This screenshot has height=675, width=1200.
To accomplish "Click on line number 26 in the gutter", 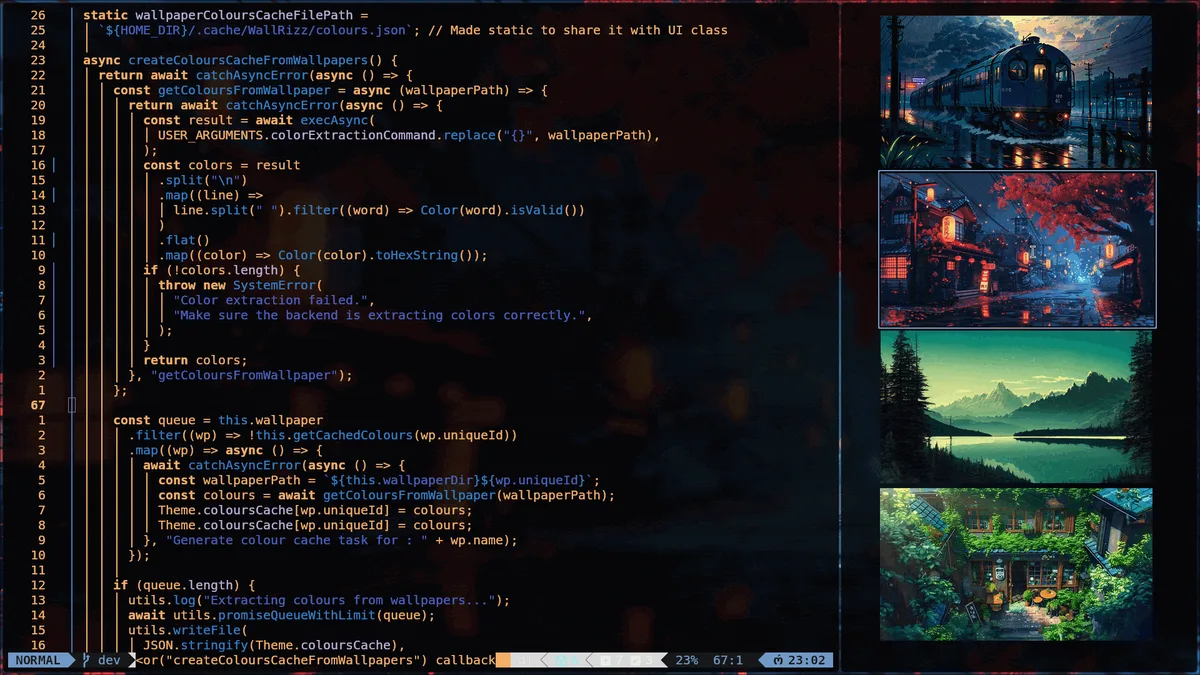I will pyautogui.click(x=38, y=15).
